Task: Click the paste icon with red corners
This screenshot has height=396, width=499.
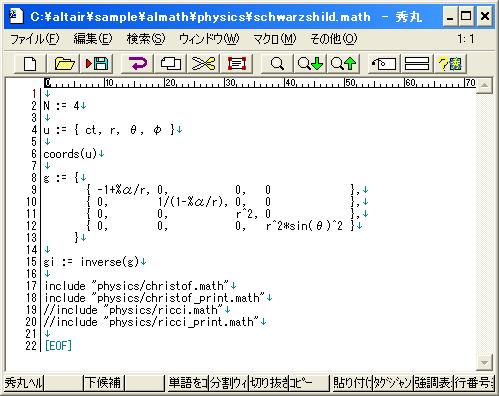Action: click(x=237, y=64)
